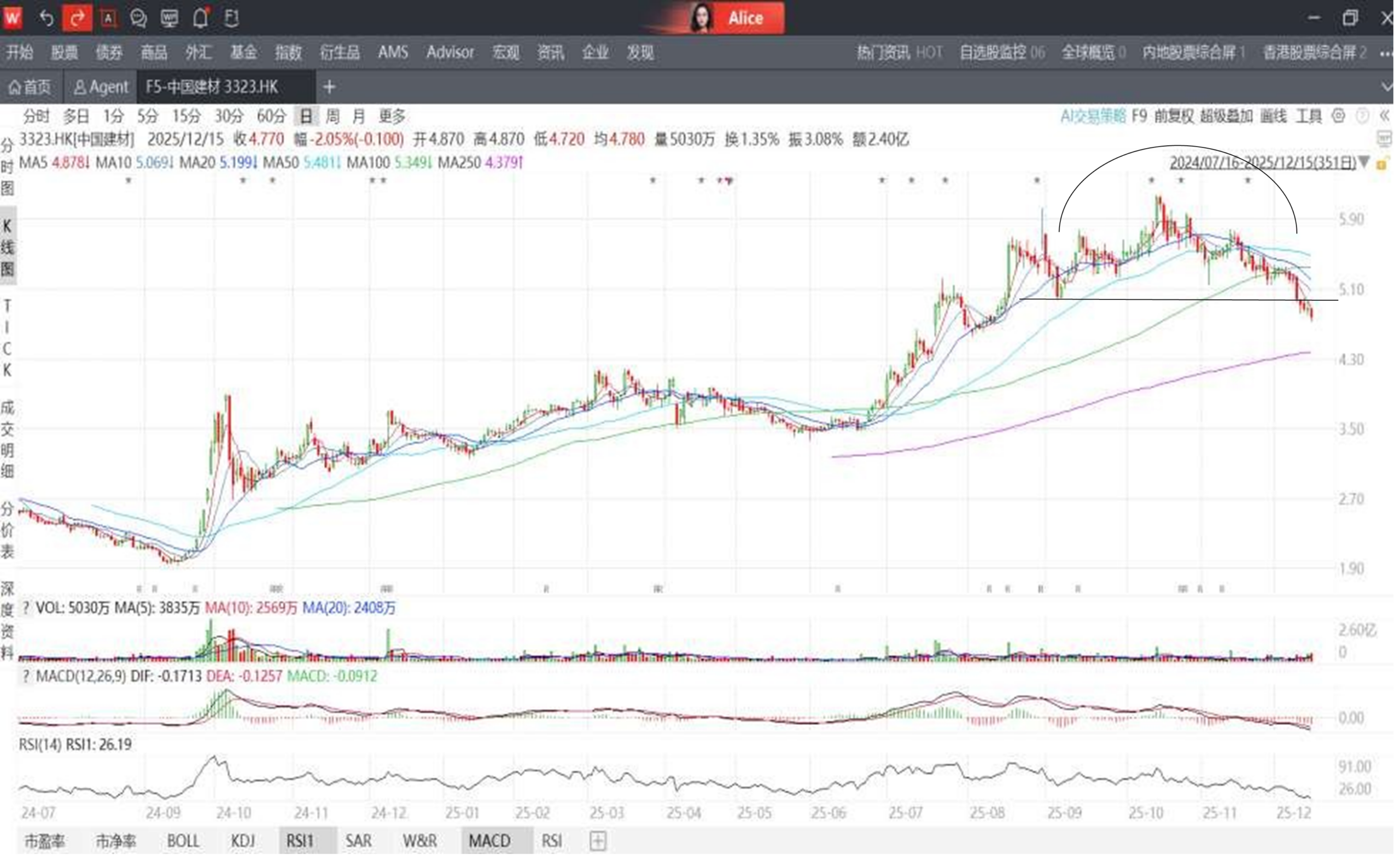Switch to the Agent tab
Viewport: 1400px width, 868px height.
[x=101, y=87]
